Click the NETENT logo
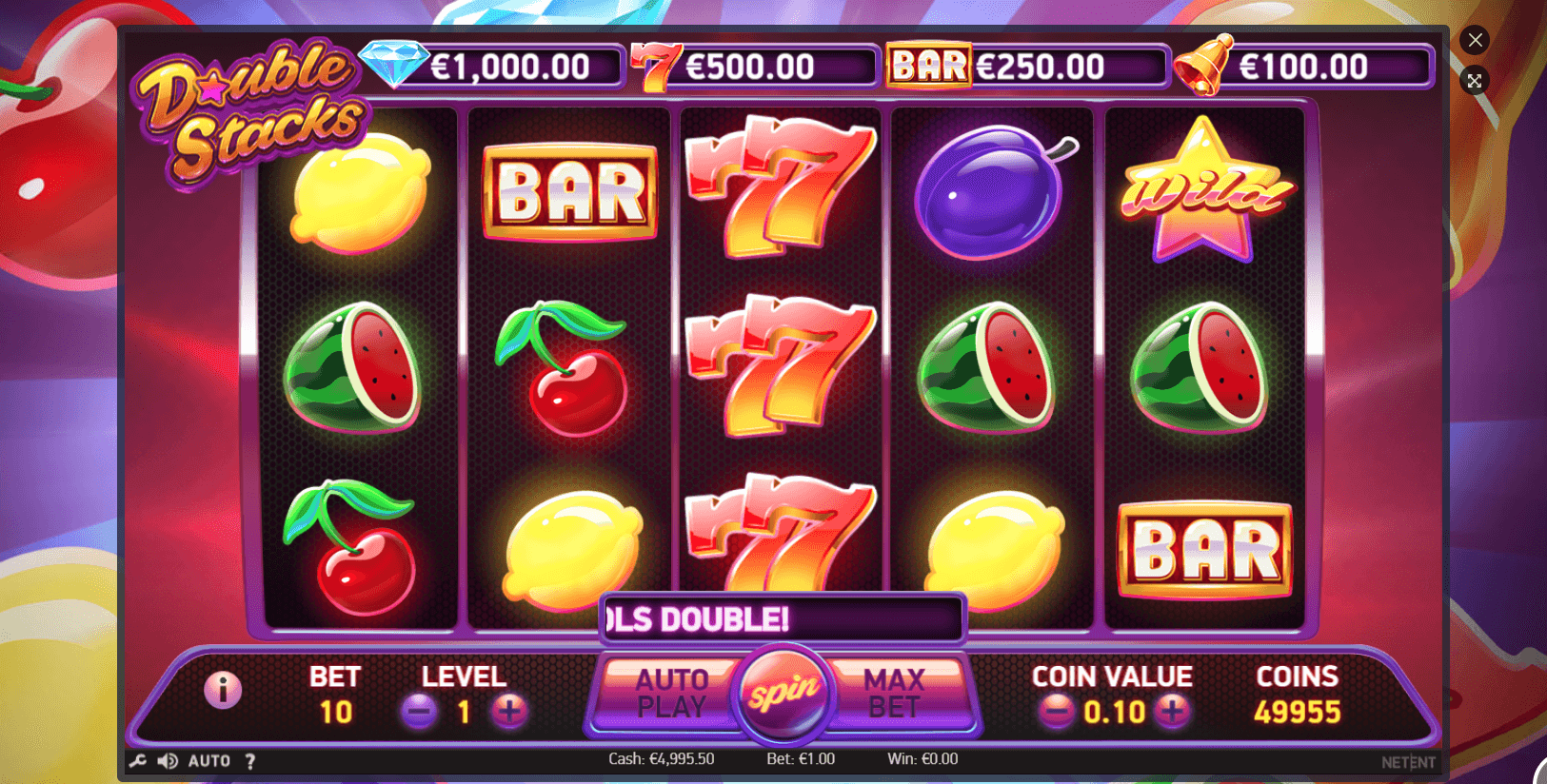1547x784 pixels. coord(1408,762)
